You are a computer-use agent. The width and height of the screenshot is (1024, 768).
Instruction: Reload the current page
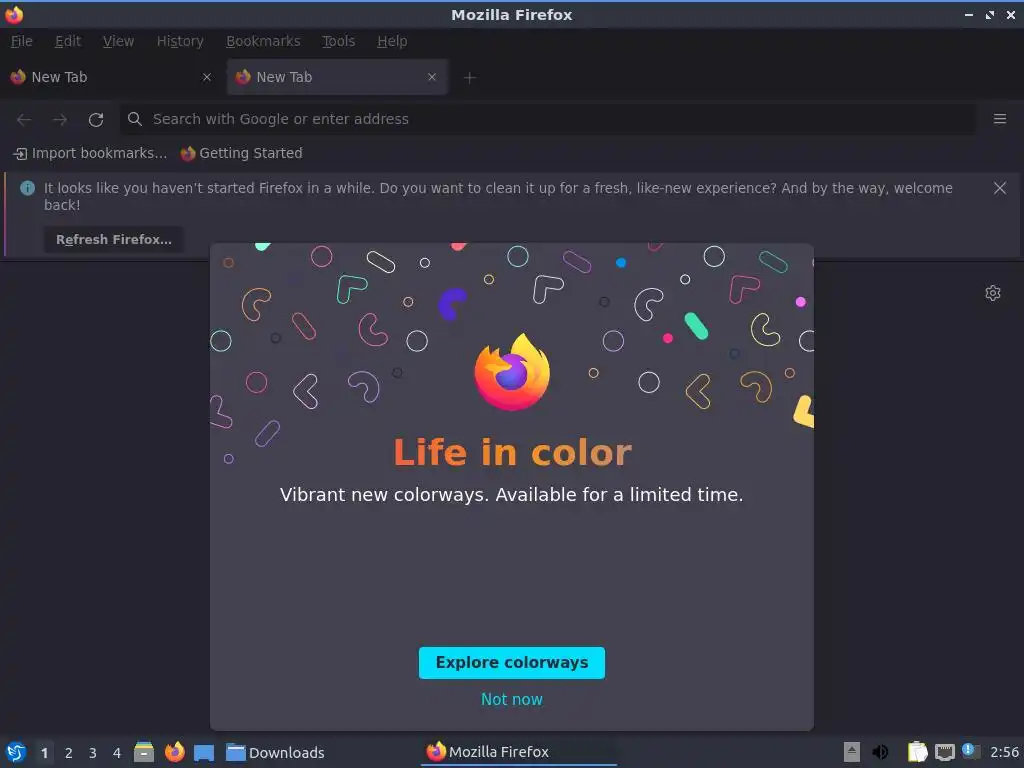tap(96, 120)
